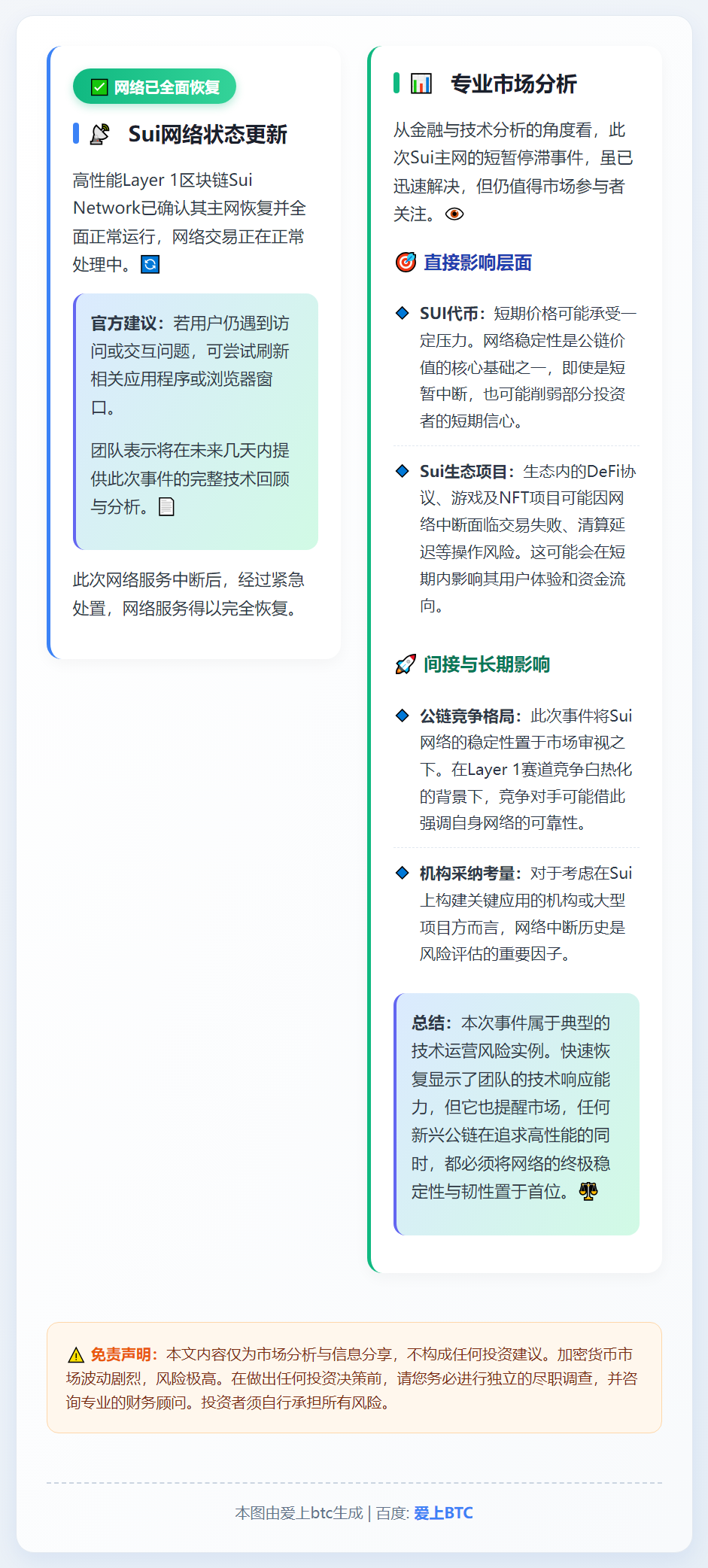Click the satellite antenna icon beside Sui网络状态更新
708x1568 pixels.
[99, 134]
